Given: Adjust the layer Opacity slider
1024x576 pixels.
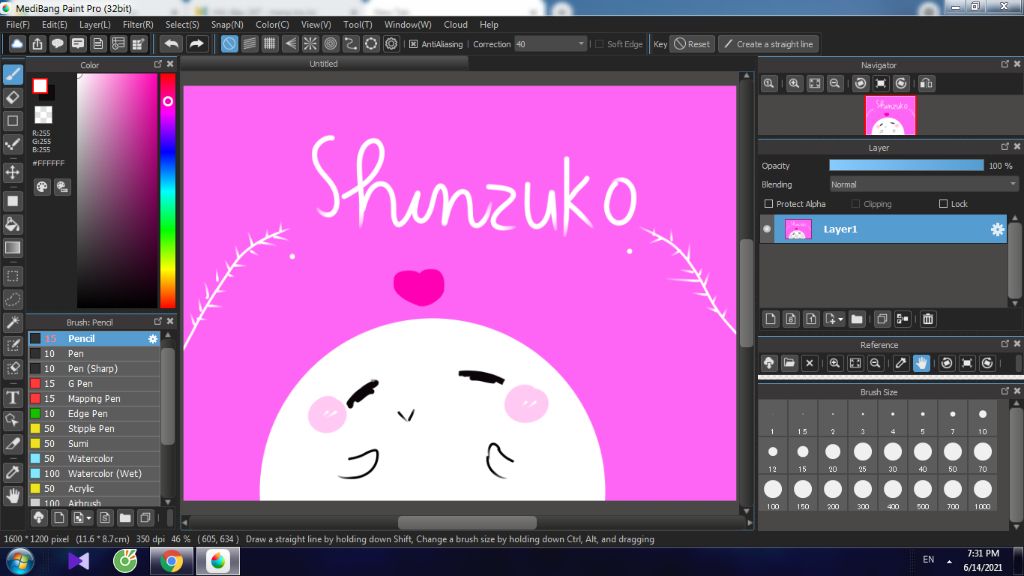Looking at the screenshot, I should [x=906, y=166].
